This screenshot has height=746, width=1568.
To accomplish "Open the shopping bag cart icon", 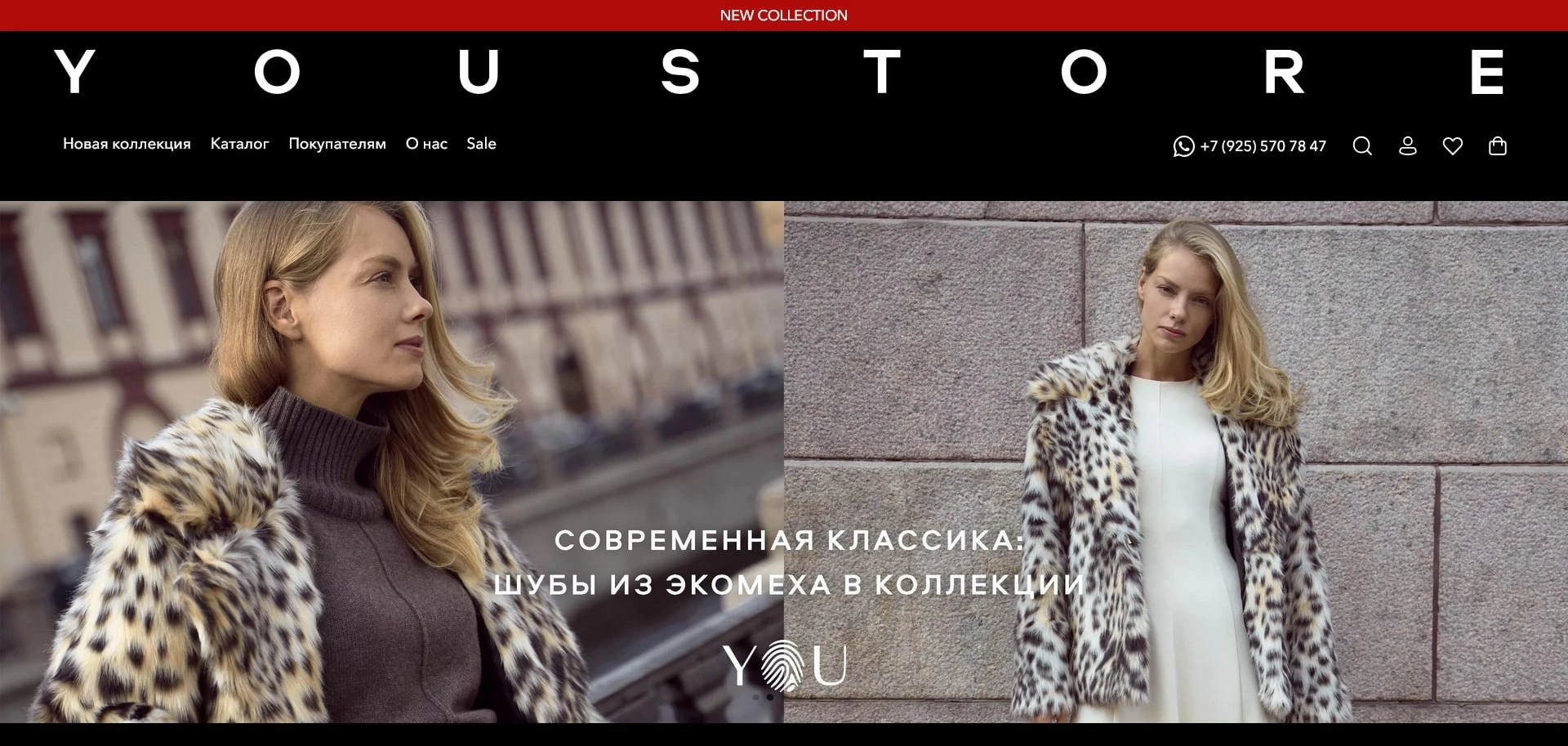I will pos(1498,146).
